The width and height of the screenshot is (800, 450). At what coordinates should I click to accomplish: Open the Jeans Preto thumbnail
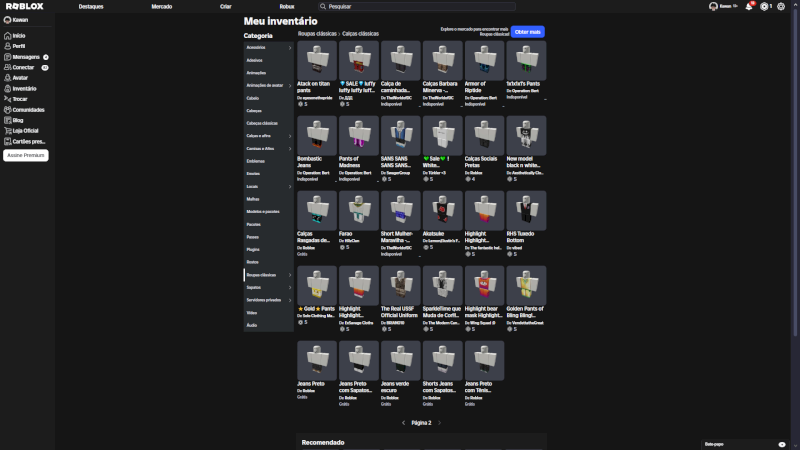(317, 361)
